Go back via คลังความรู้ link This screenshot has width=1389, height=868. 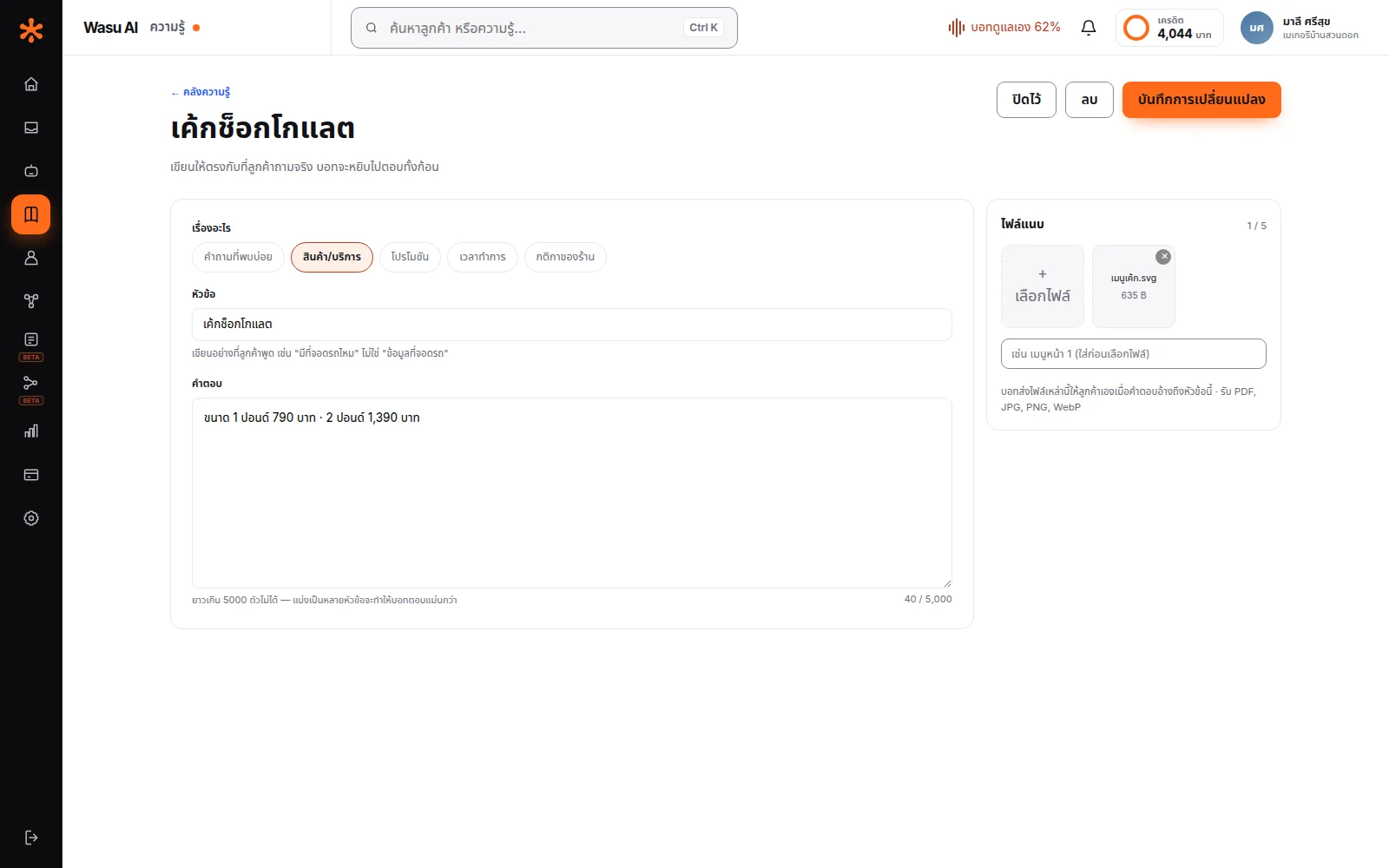201,92
